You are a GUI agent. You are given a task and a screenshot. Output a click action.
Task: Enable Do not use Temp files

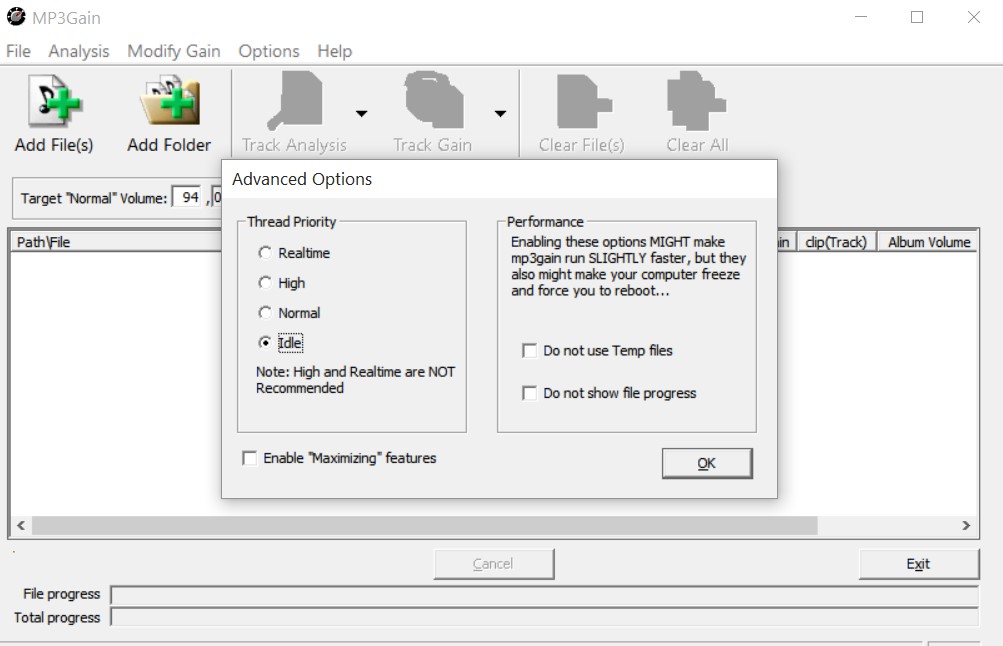528,350
